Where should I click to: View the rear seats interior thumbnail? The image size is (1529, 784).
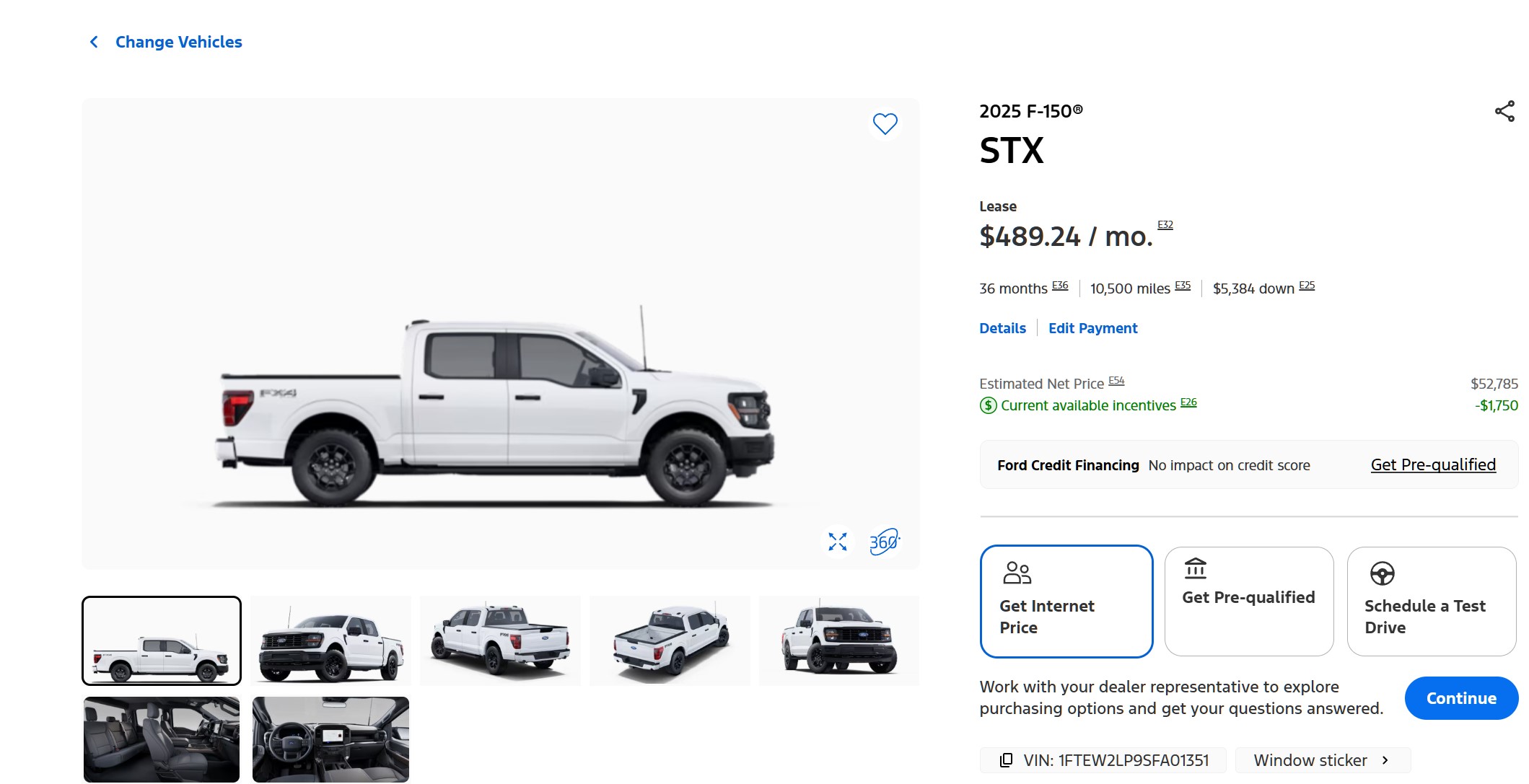[162, 739]
